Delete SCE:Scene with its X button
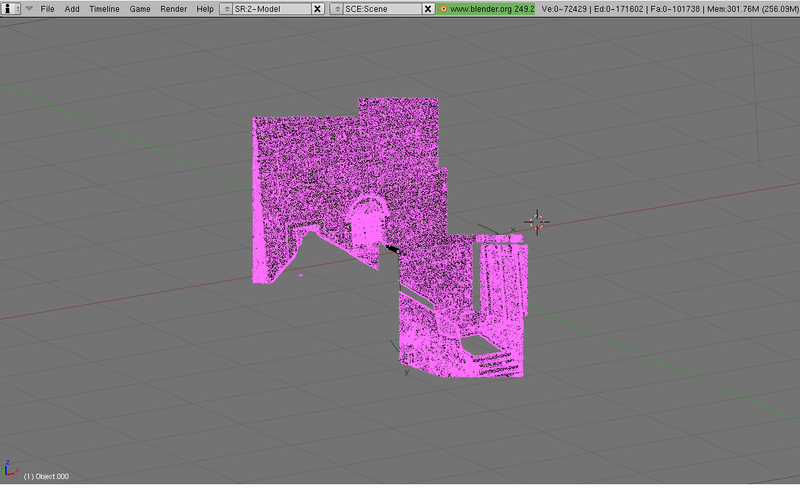The width and height of the screenshot is (800, 502). [428, 9]
